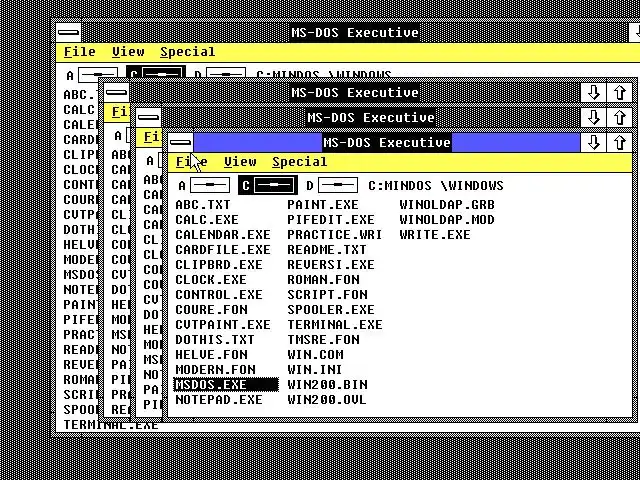Click title bar of third MS-DOS Executive window
This screenshot has height=480, width=640.
coord(371,118)
